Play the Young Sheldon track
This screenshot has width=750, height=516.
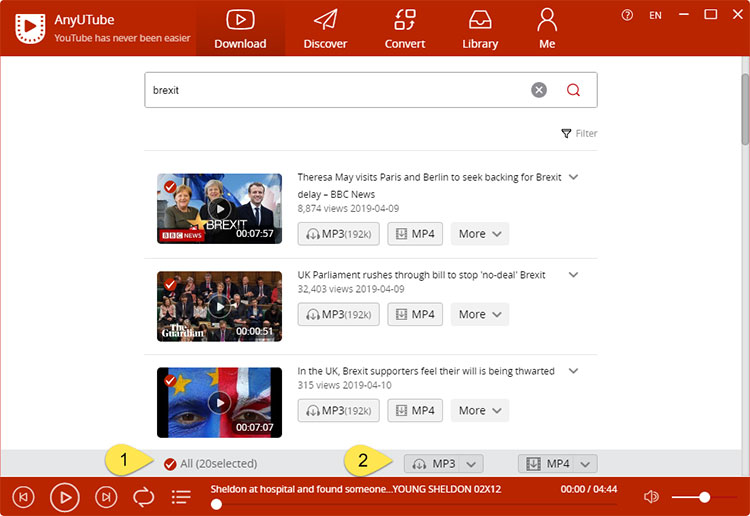coord(65,497)
